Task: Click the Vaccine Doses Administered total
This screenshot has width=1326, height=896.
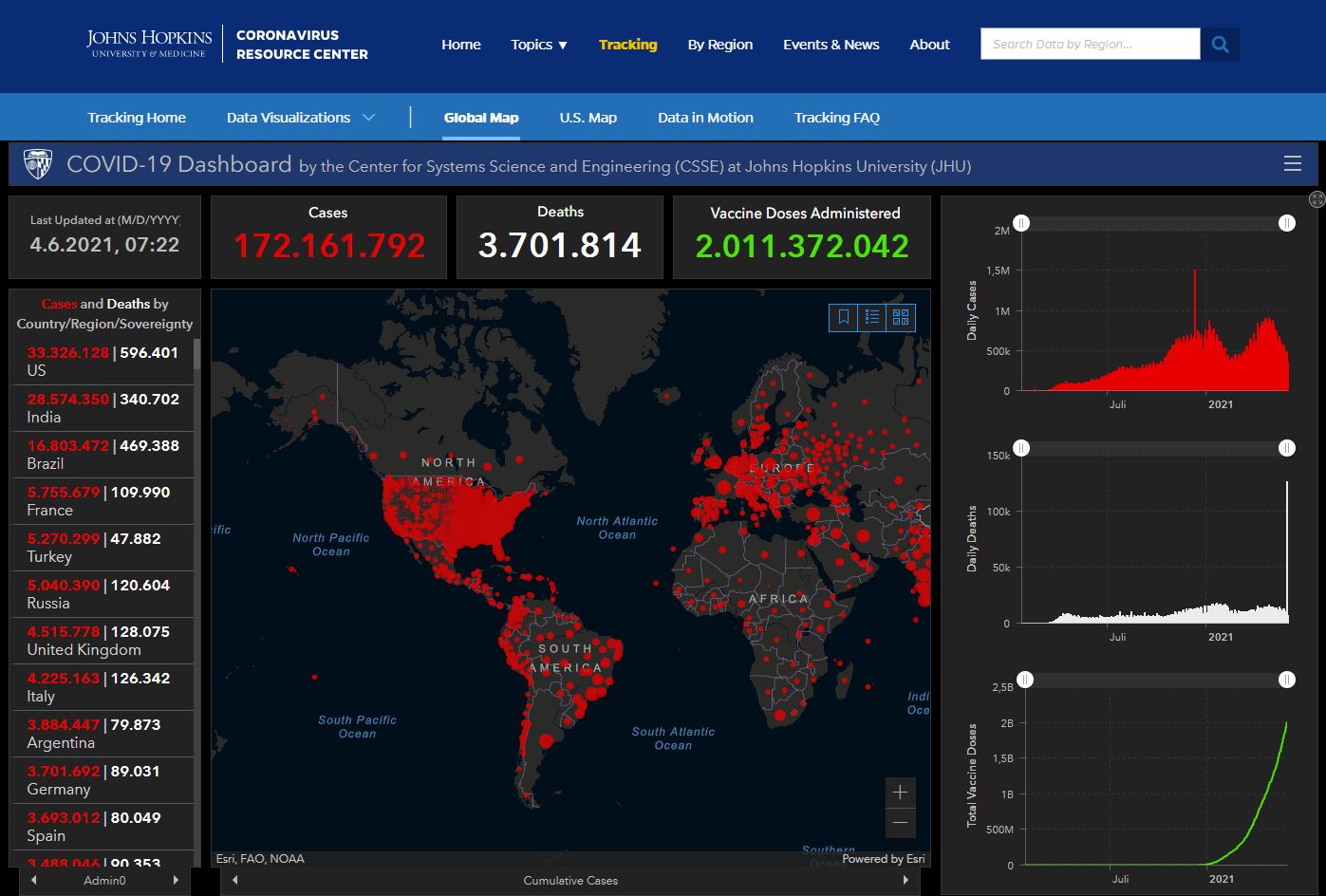Action: pos(802,246)
